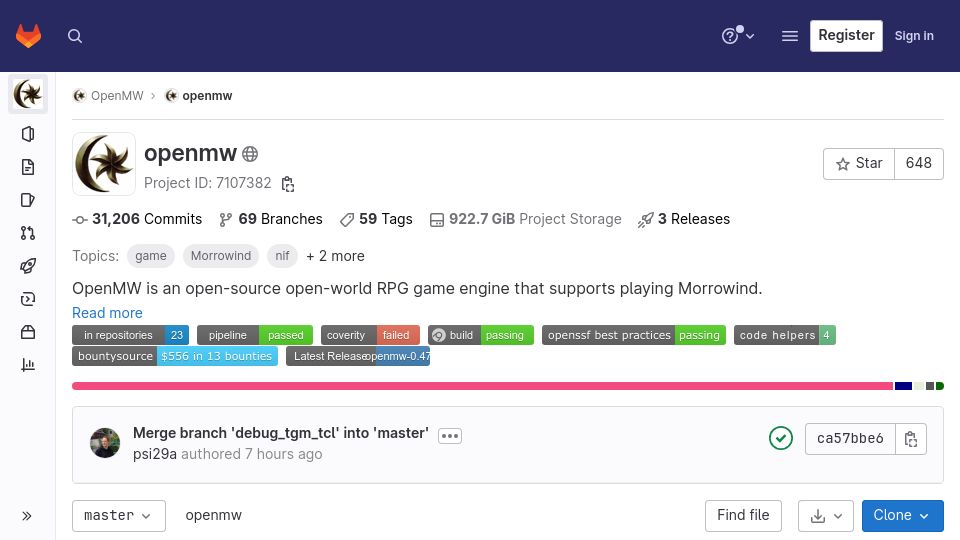Click the pink segment of languages bar

pos(482,386)
